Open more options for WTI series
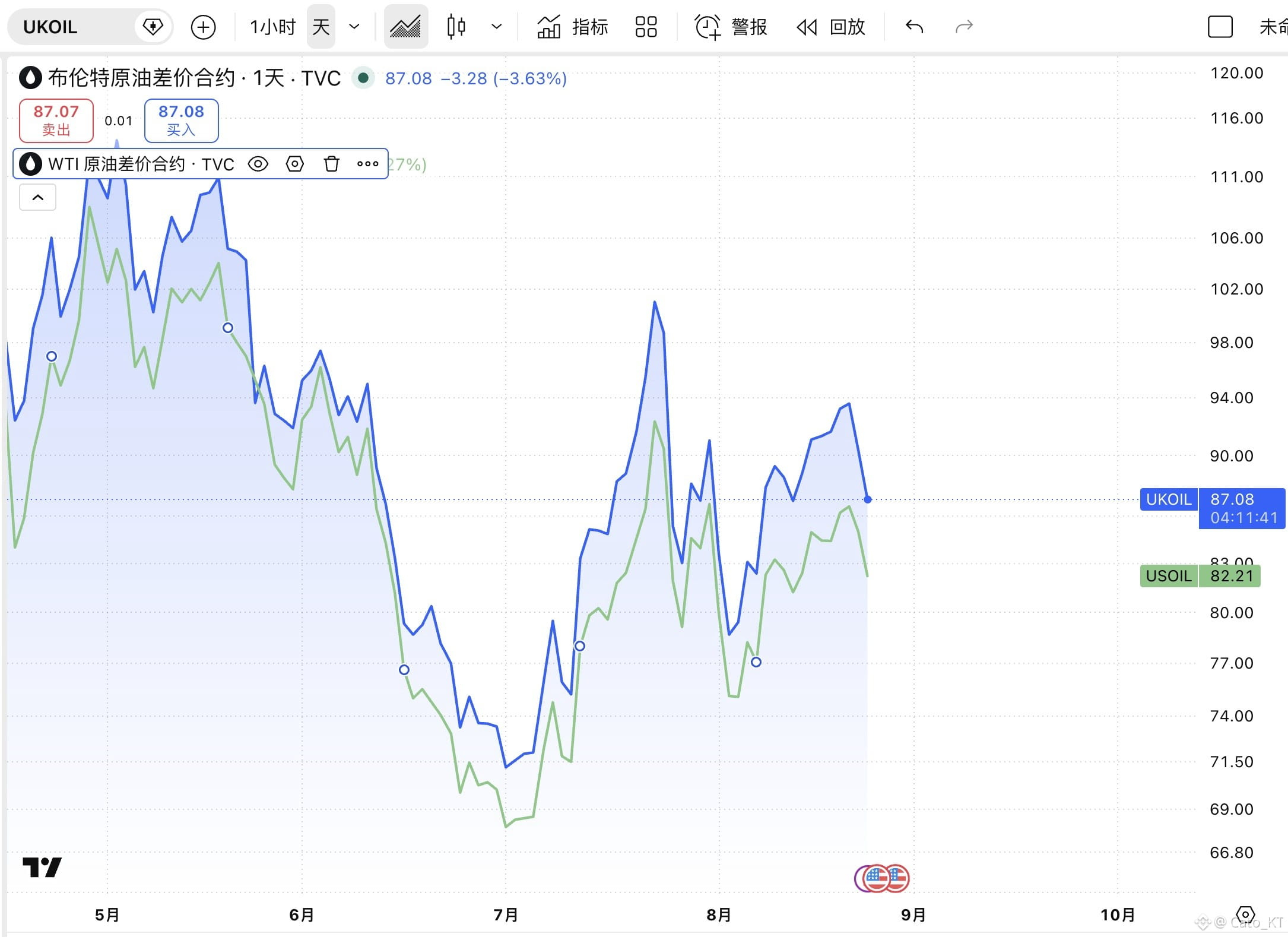1288x937 pixels. coord(368,164)
